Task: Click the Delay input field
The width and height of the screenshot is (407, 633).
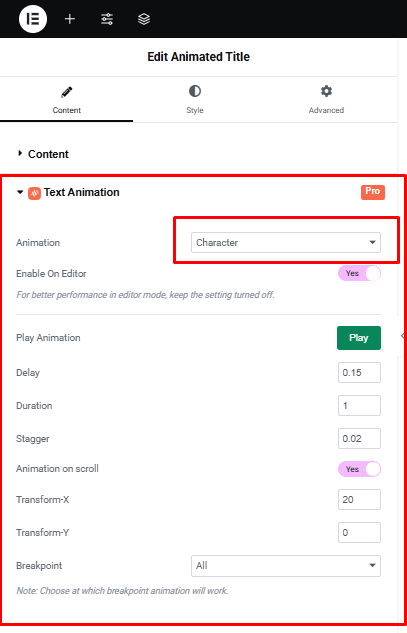Action: 359,372
